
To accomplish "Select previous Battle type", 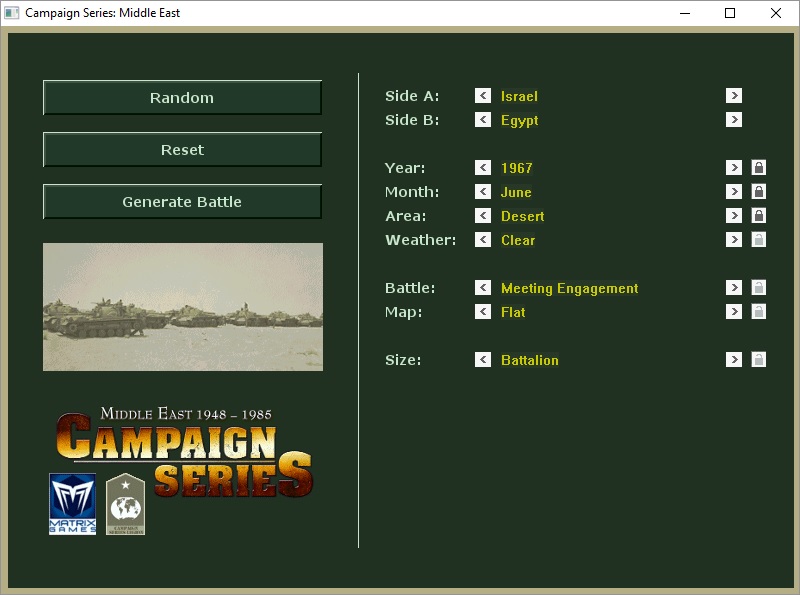I will point(483,287).
